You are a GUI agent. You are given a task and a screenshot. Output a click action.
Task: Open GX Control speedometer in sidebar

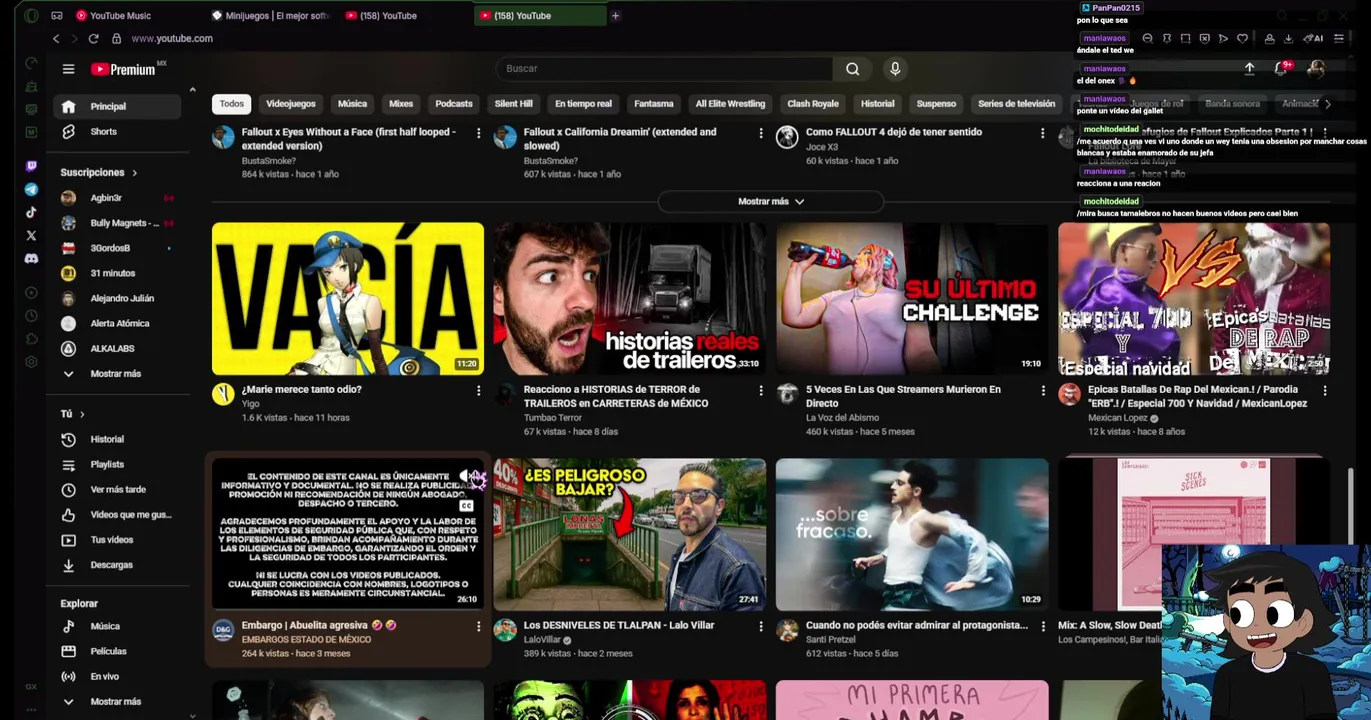point(31,63)
